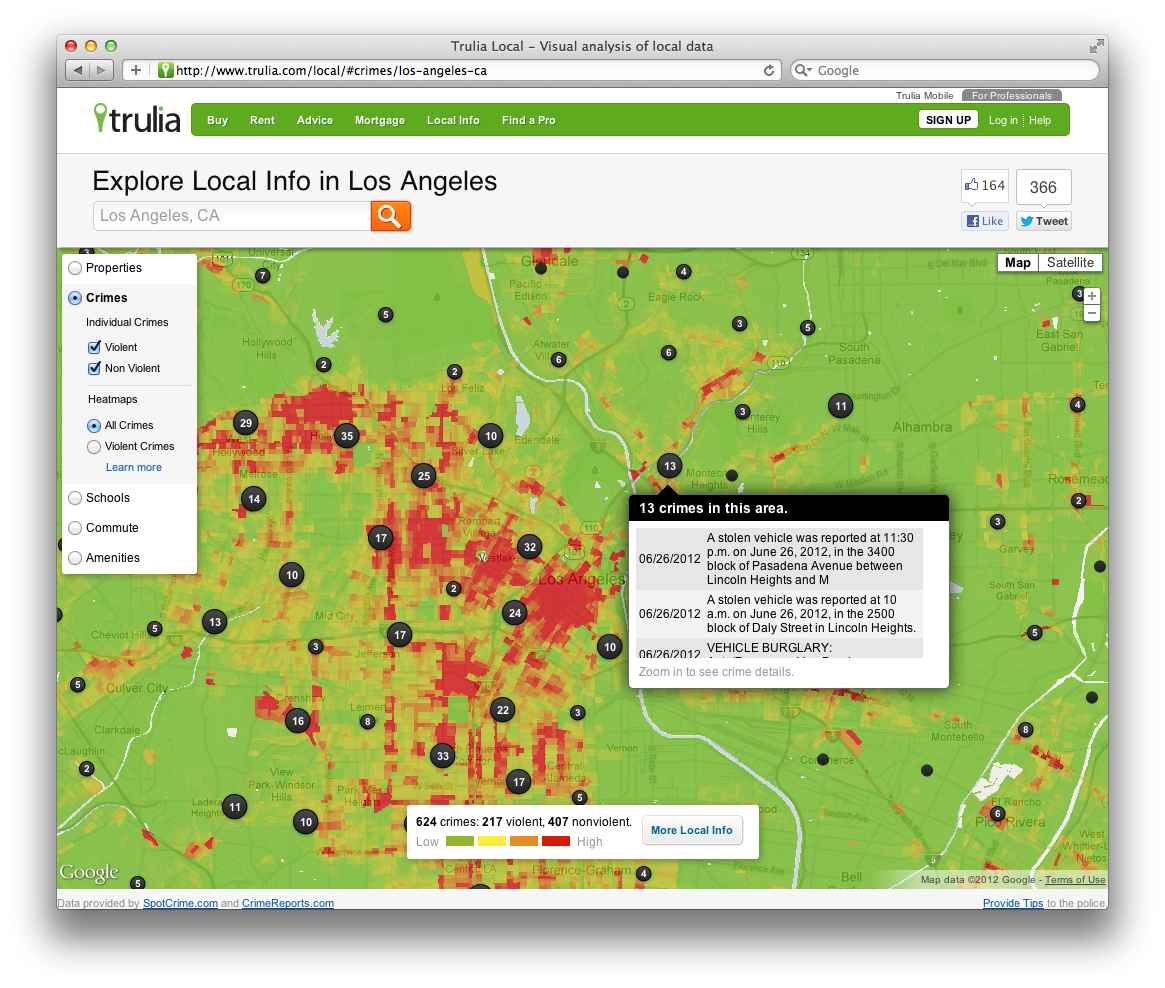Click the orange search magnifier button
Viewport: 1165px width, 988px height.
(x=391, y=216)
